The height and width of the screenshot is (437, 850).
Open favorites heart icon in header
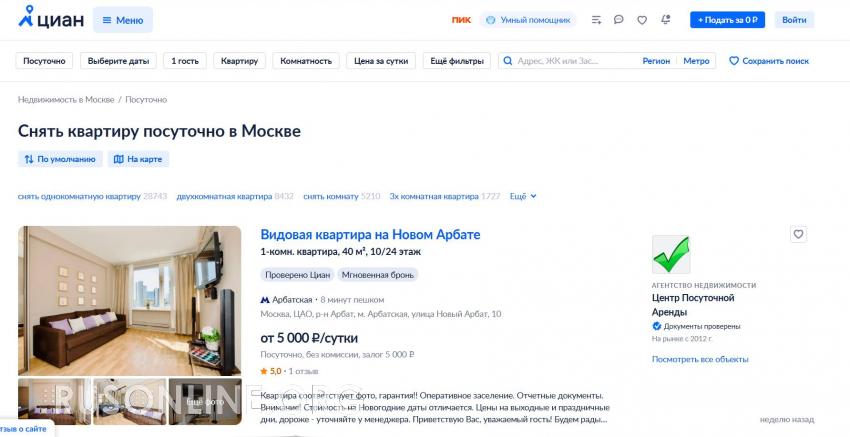click(642, 20)
